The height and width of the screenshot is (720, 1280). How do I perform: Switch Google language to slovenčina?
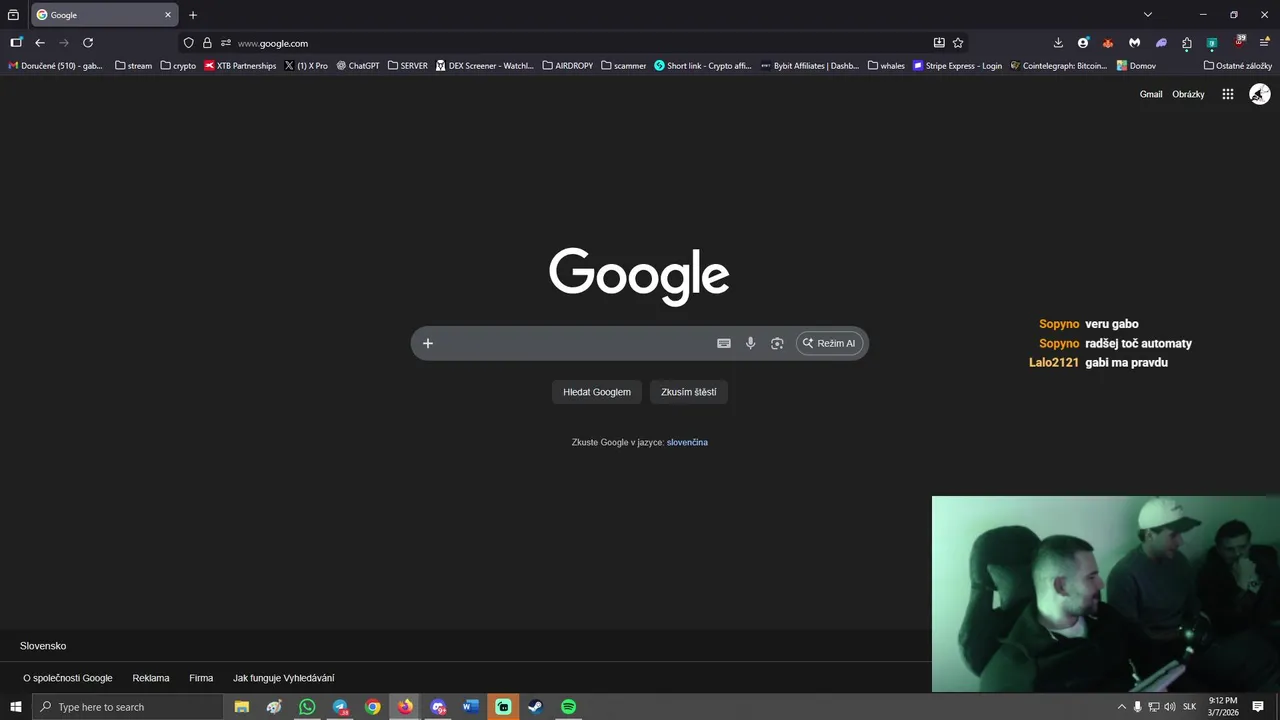[687, 442]
